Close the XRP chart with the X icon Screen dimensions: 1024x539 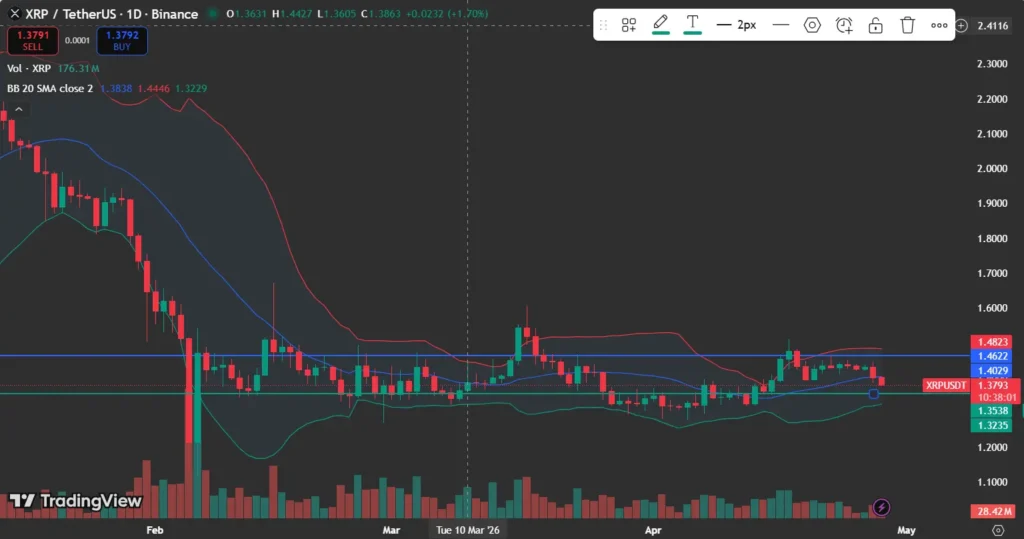pyautogui.click(x=14, y=14)
